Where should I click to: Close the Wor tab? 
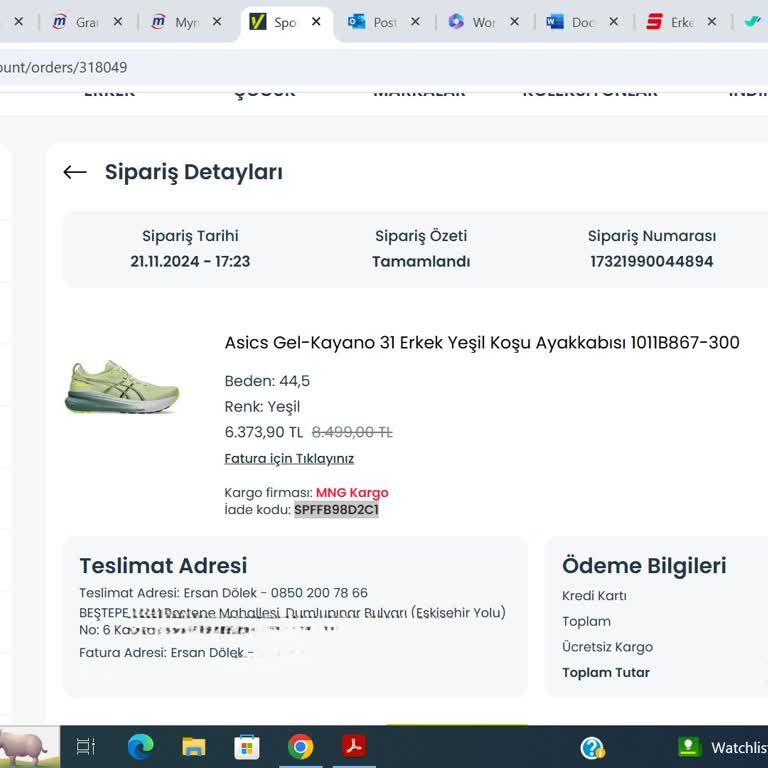[x=514, y=22]
